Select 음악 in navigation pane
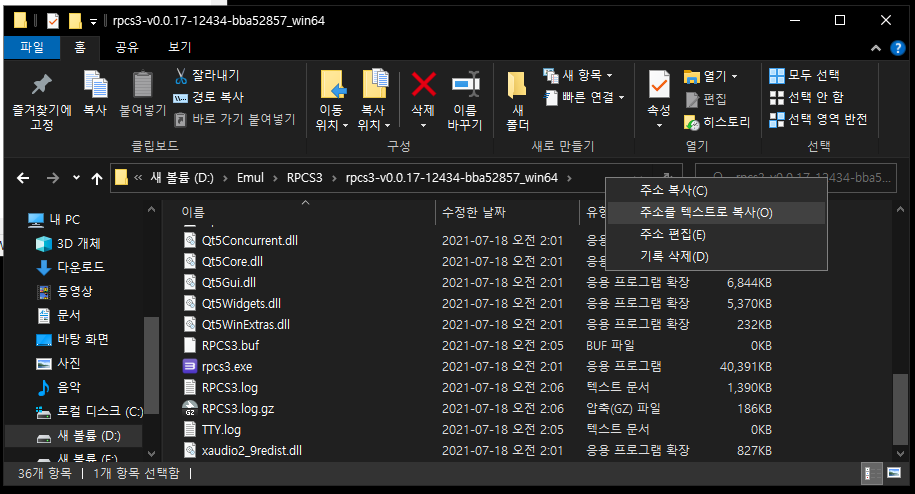The width and height of the screenshot is (915, 494). point(58,387)
